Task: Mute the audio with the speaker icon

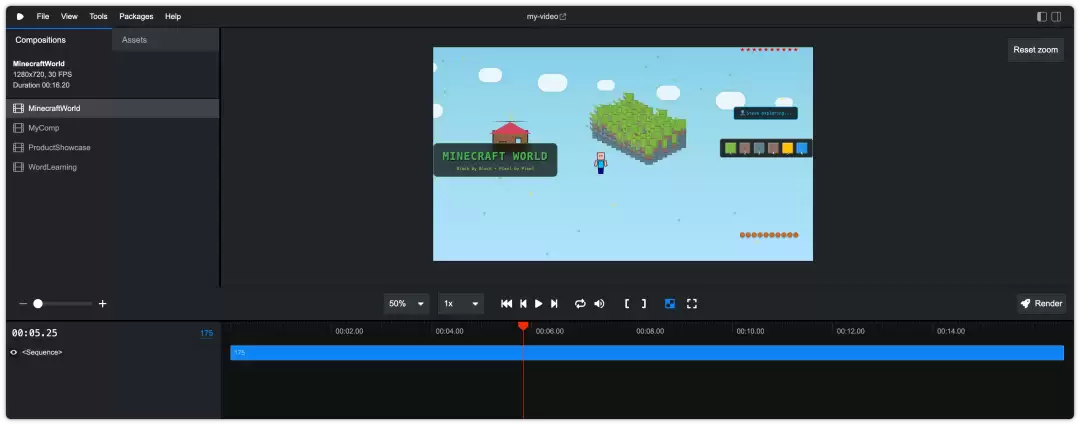Action: (x=599, y=304)
